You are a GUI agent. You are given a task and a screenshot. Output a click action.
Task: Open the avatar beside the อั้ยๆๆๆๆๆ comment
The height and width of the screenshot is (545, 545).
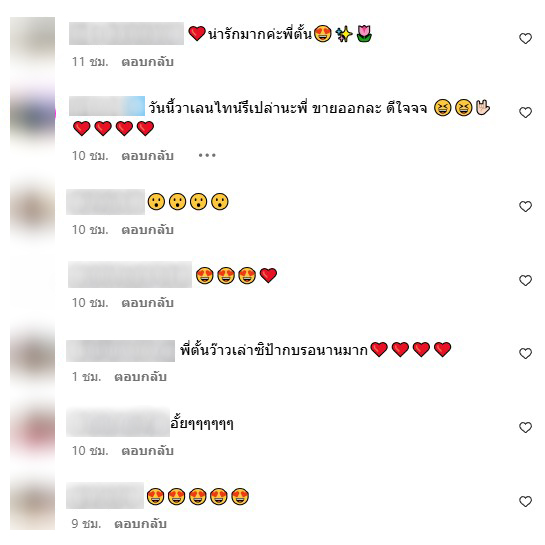click(32, 431)
